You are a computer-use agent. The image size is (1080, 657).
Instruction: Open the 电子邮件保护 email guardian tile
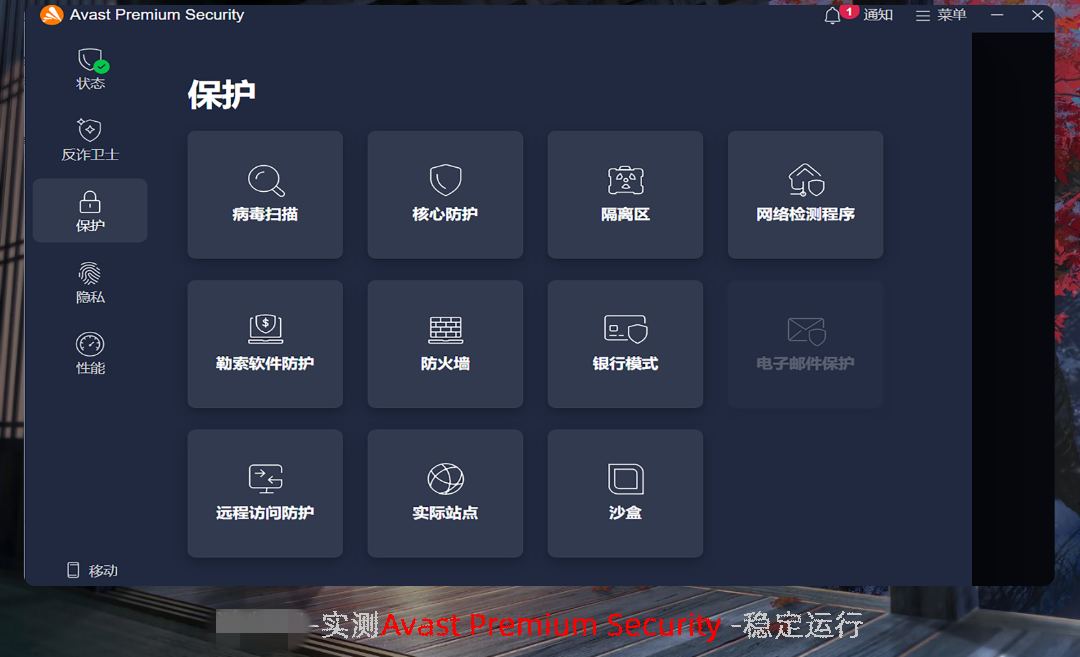click(x=805, y=344)
